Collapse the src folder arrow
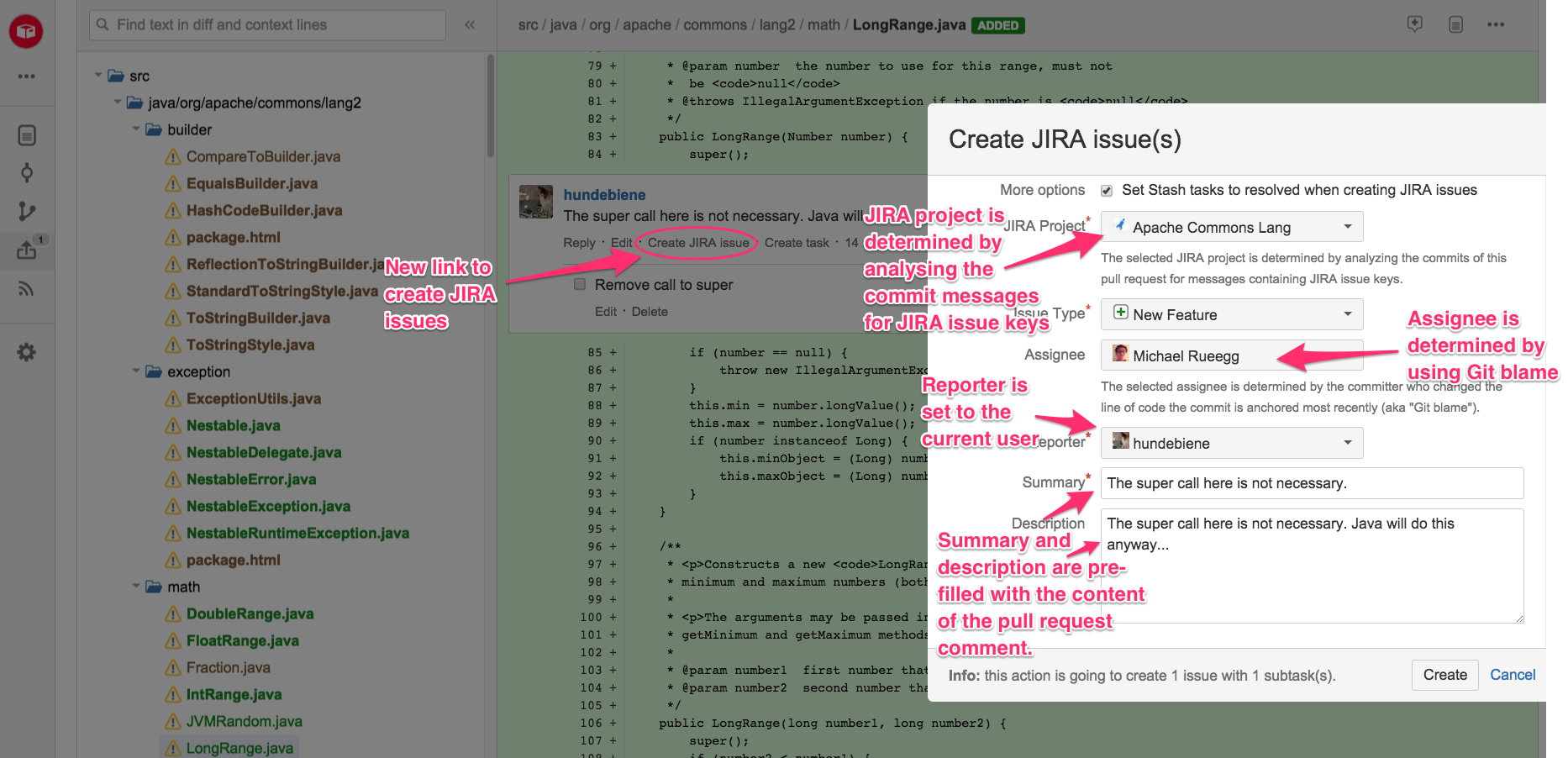The height and width of the screenshot is (758, 1568). point(98,76)
